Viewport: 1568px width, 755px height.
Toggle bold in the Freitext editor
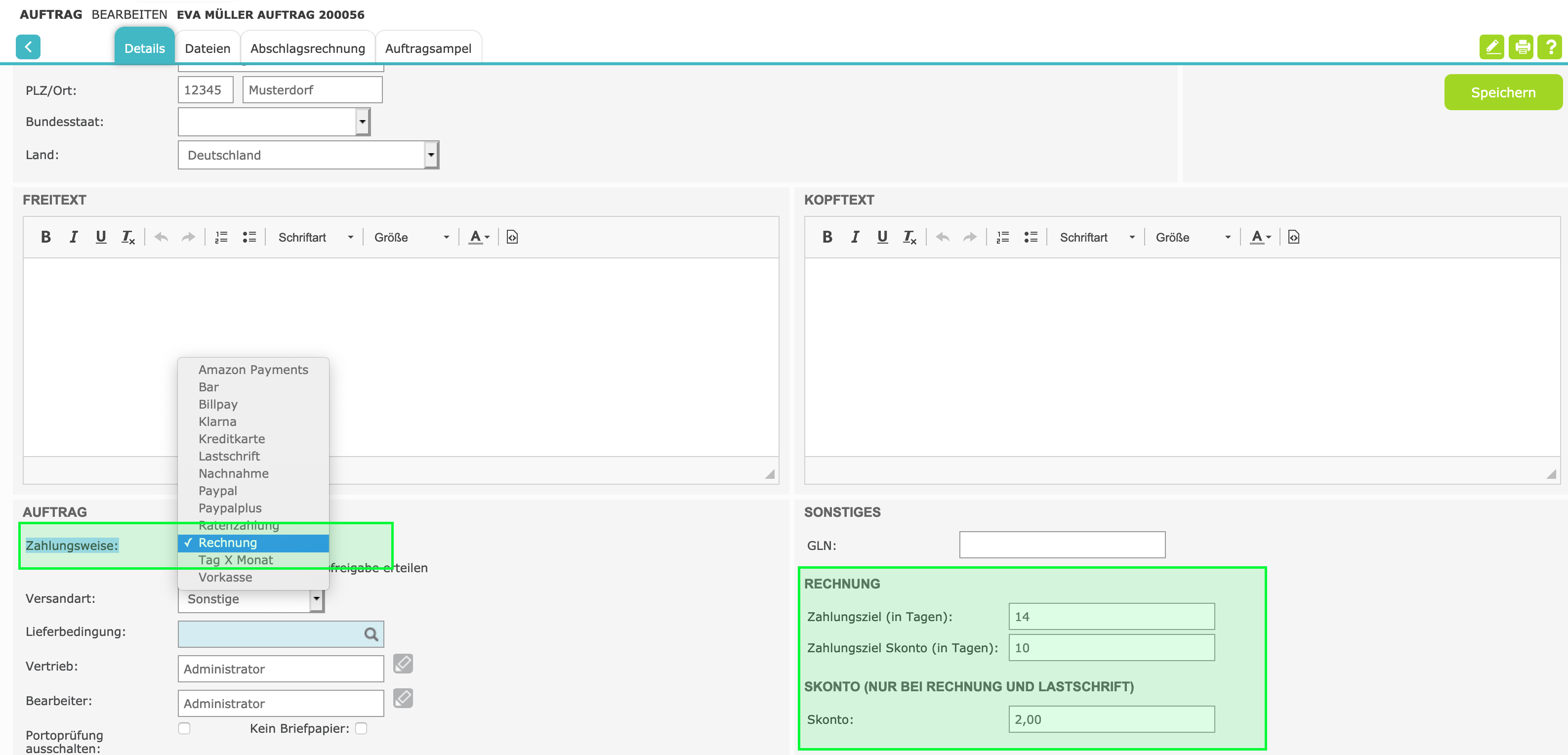pos(45,237)
